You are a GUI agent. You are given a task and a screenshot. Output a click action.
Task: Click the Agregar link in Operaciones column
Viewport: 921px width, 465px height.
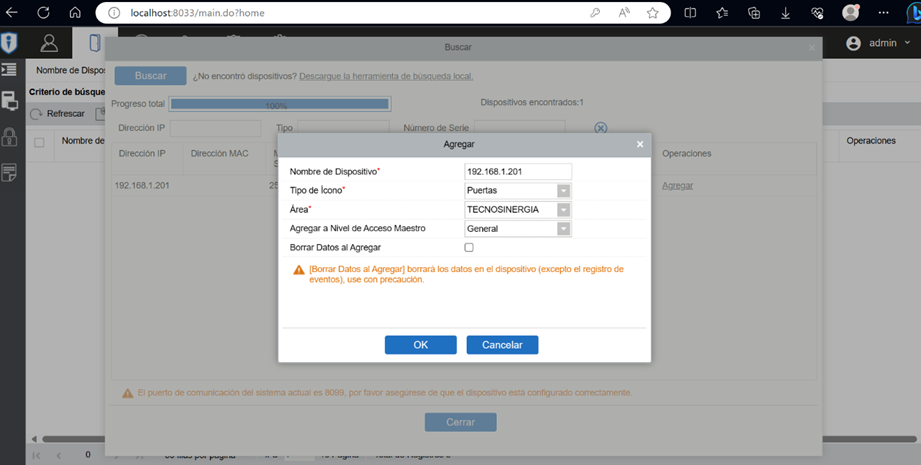point(677,185)
